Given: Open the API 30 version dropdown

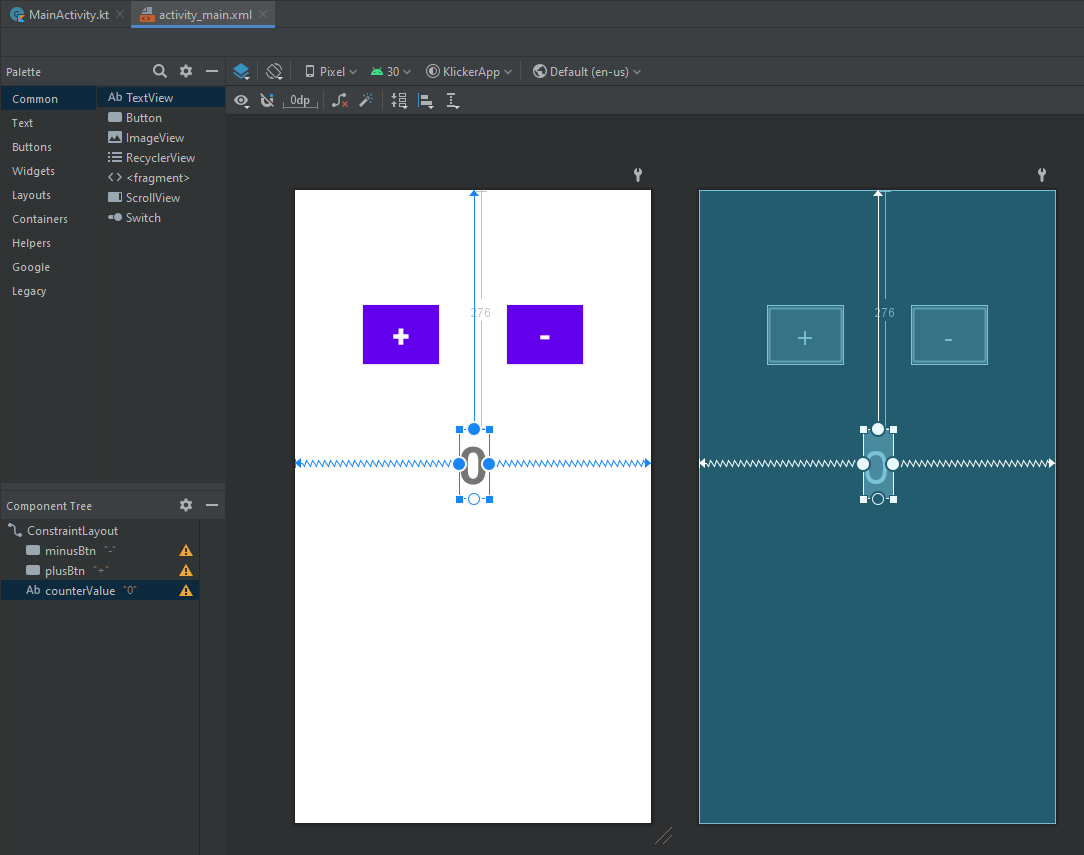Looking at the screenshot, I should tap(391, 72).
